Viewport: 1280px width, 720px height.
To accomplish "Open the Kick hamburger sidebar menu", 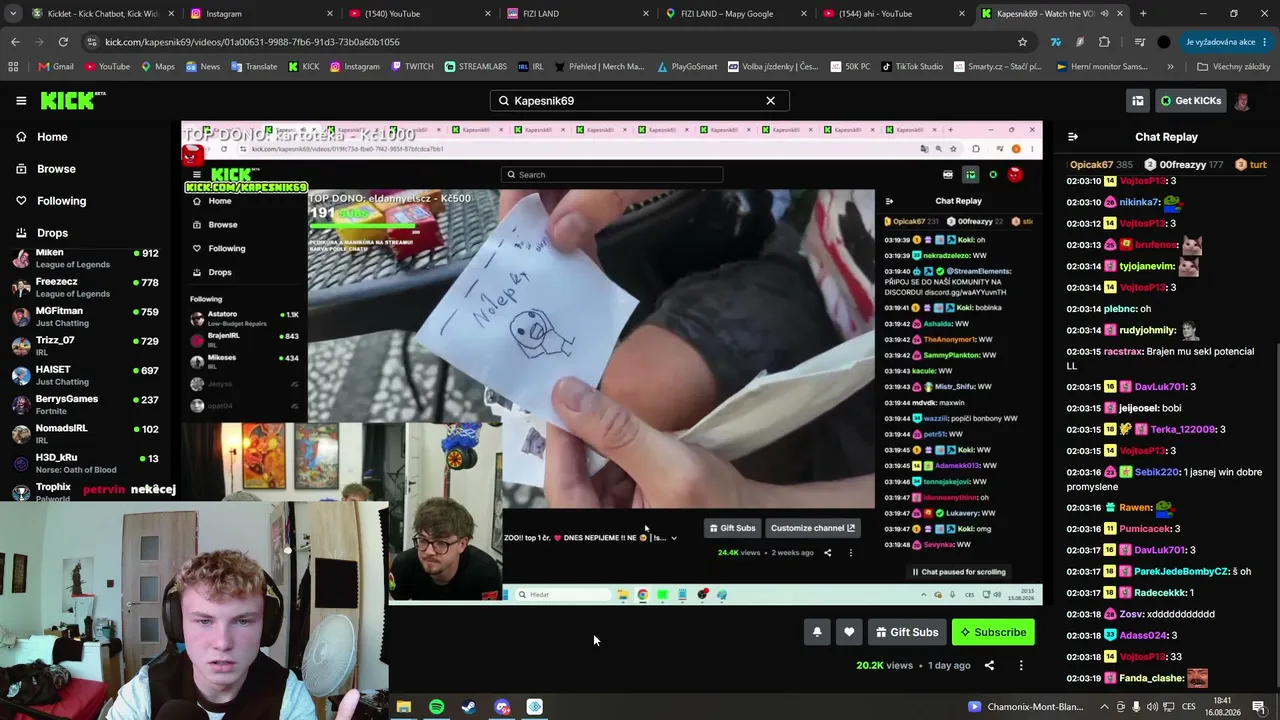I will coord(21,100).
